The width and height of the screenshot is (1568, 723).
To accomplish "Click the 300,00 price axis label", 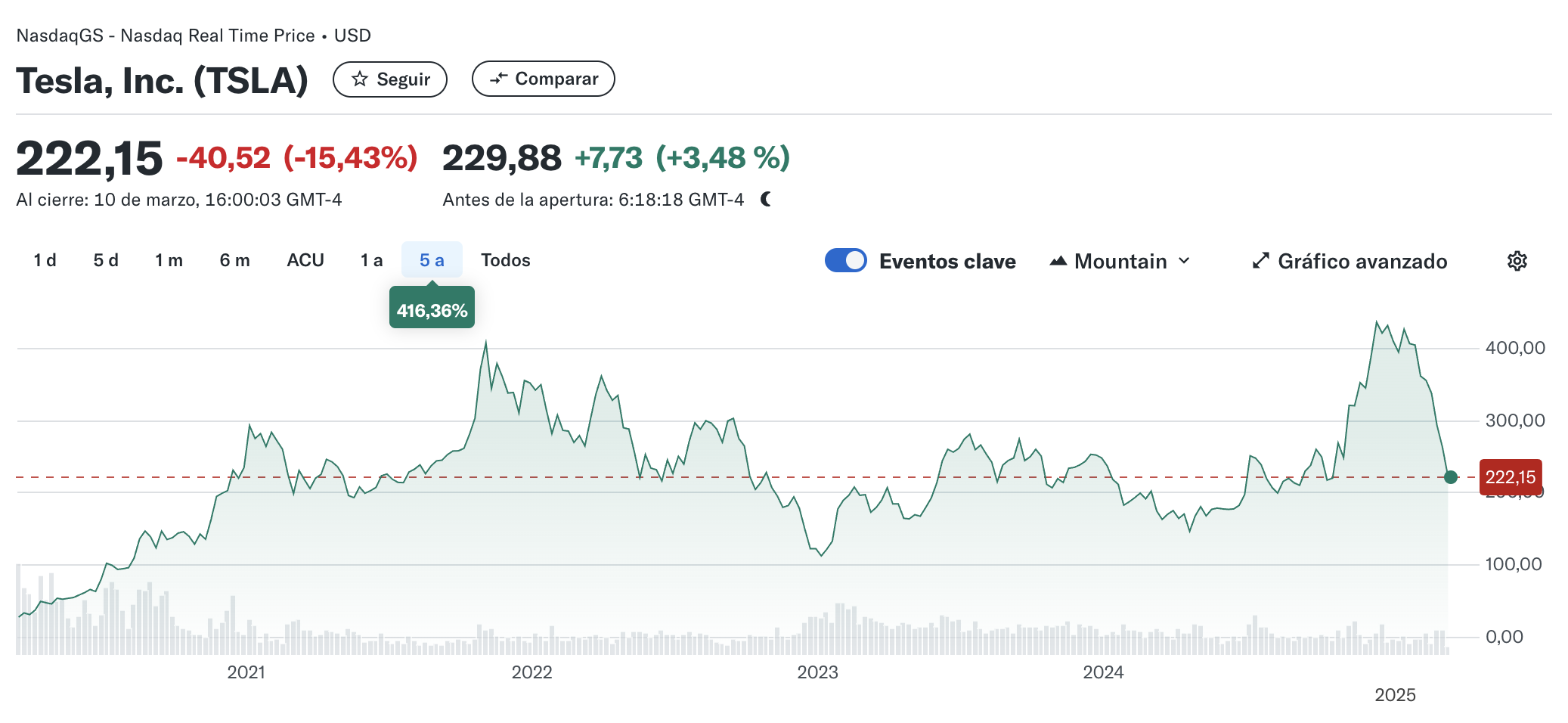I will pos(1515,420).
